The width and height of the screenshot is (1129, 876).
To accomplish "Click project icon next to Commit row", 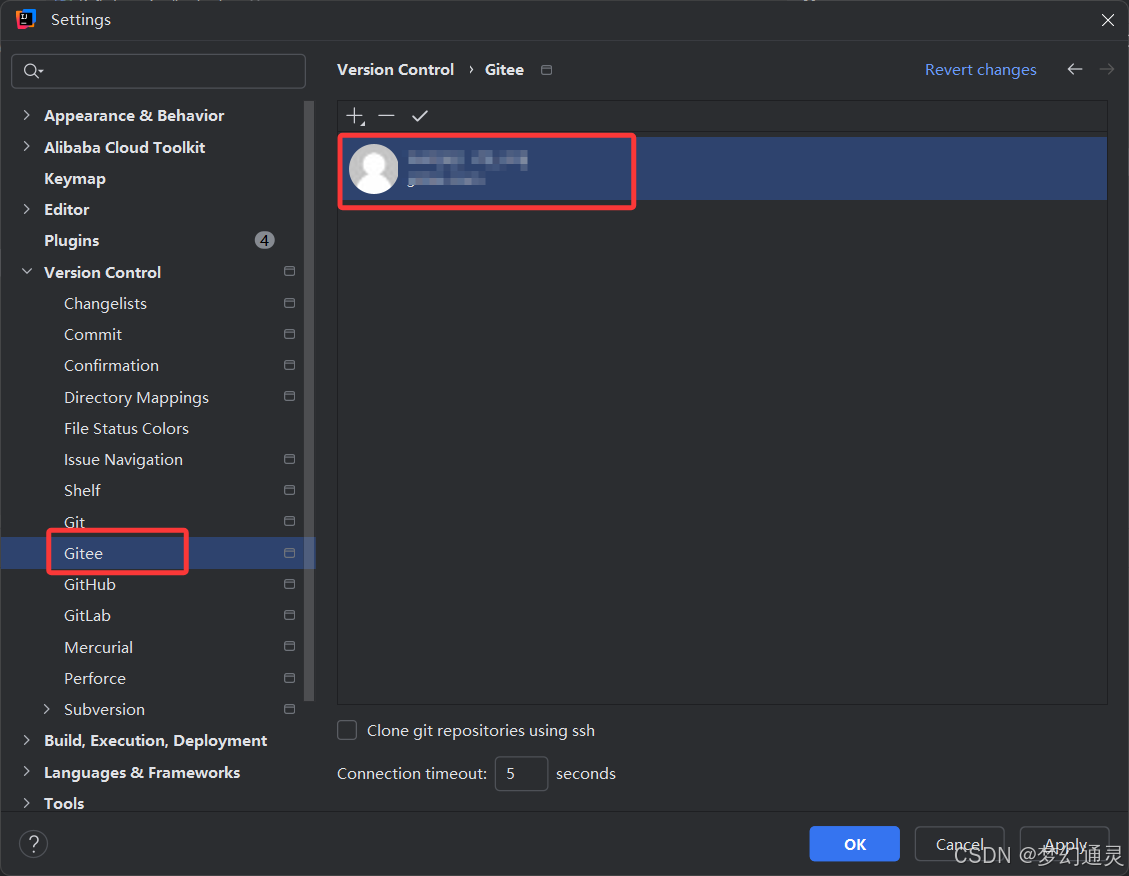I will tap(289, 334).
